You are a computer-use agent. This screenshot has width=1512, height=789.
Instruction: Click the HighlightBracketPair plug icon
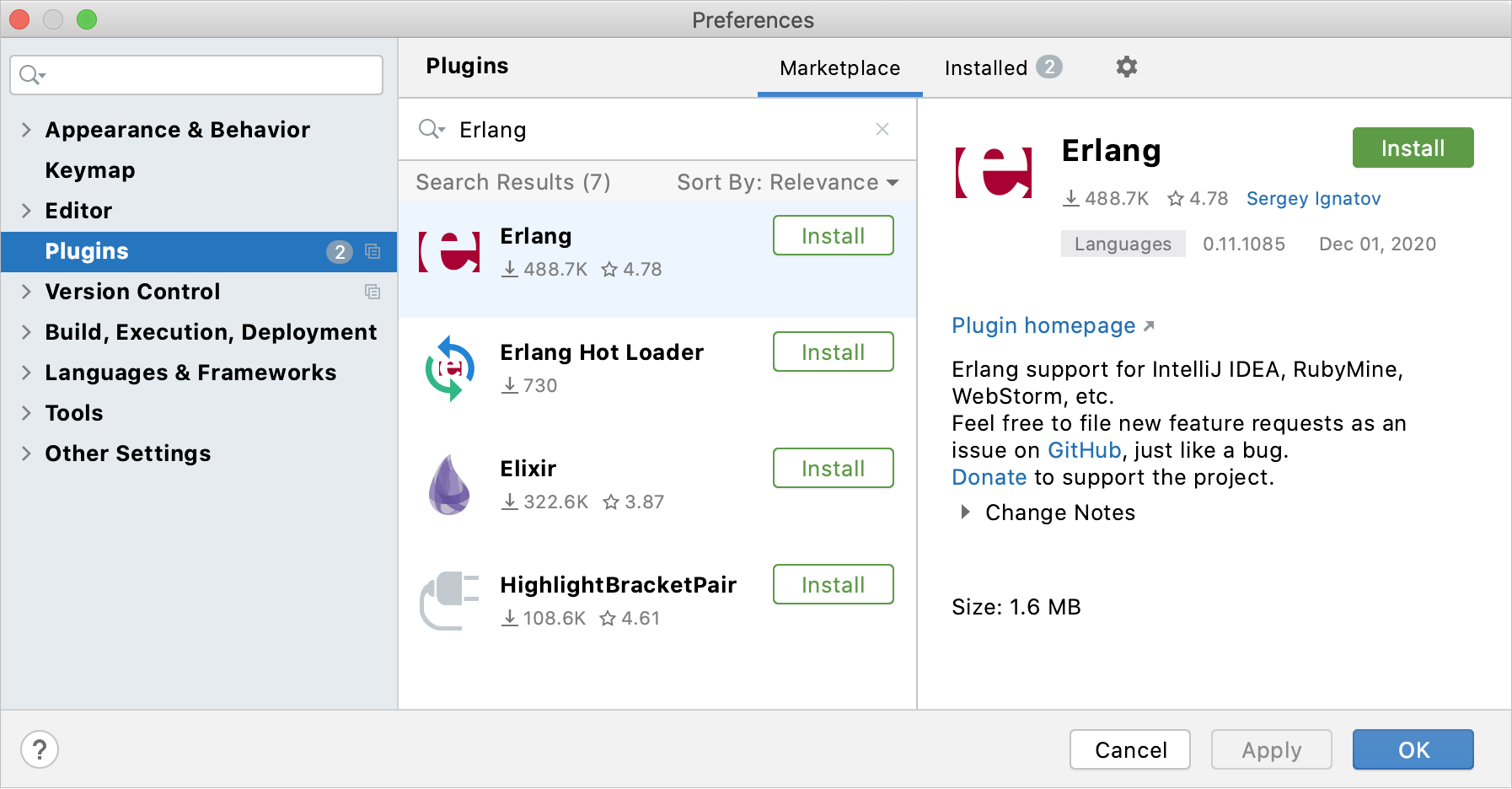[449, 601]
